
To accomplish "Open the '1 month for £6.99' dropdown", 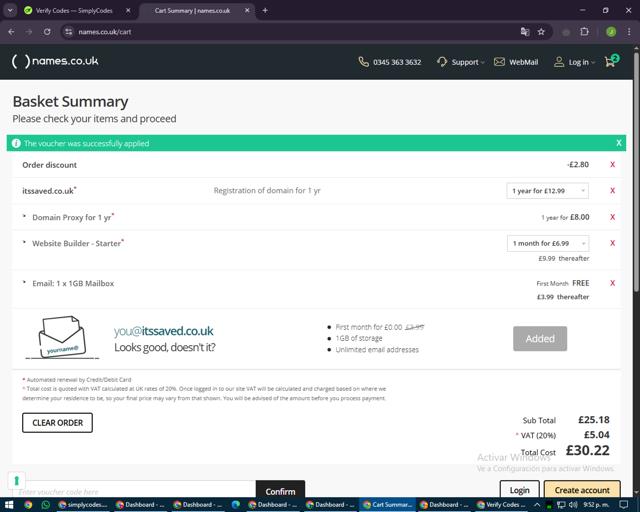I will coord(548,243).
